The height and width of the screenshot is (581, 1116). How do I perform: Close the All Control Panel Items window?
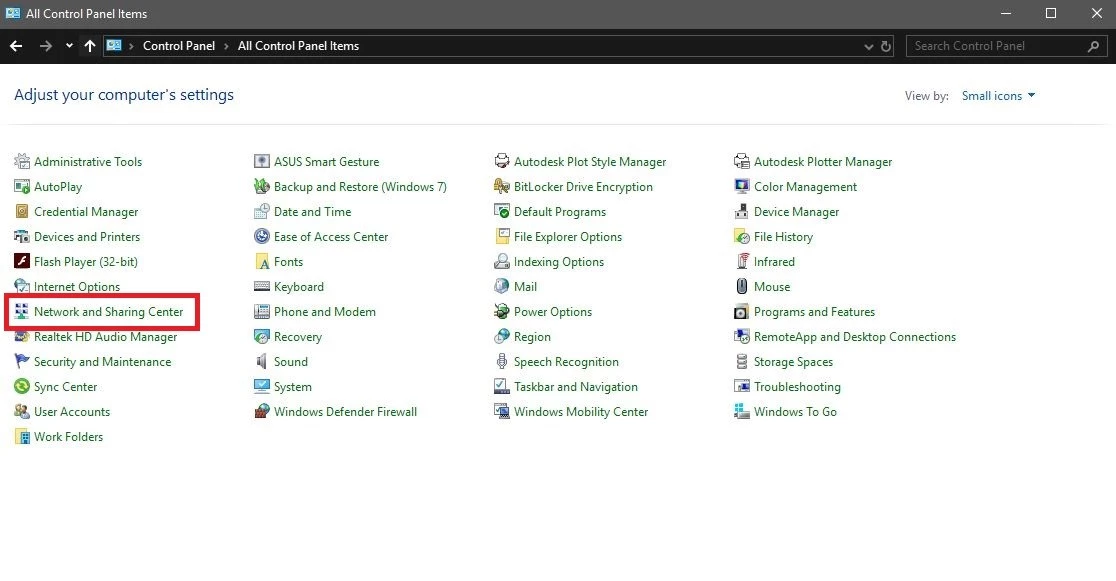click(1096, 14)
